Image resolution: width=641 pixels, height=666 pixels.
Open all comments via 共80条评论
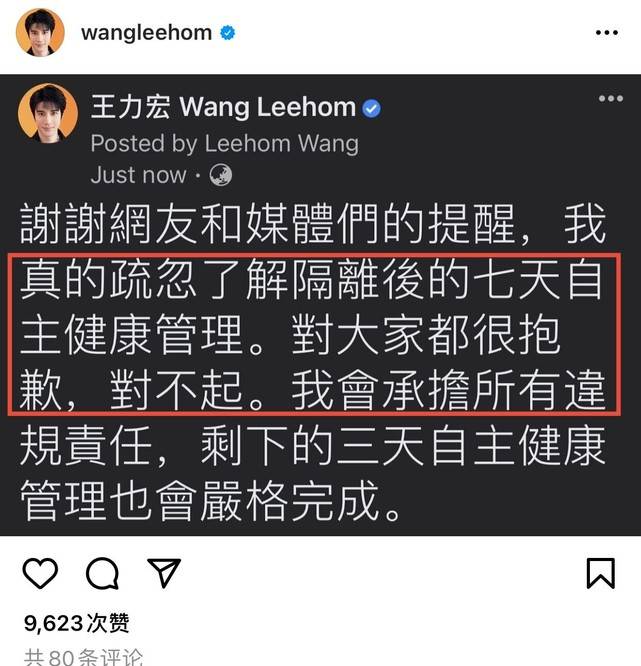coord(83,657)
